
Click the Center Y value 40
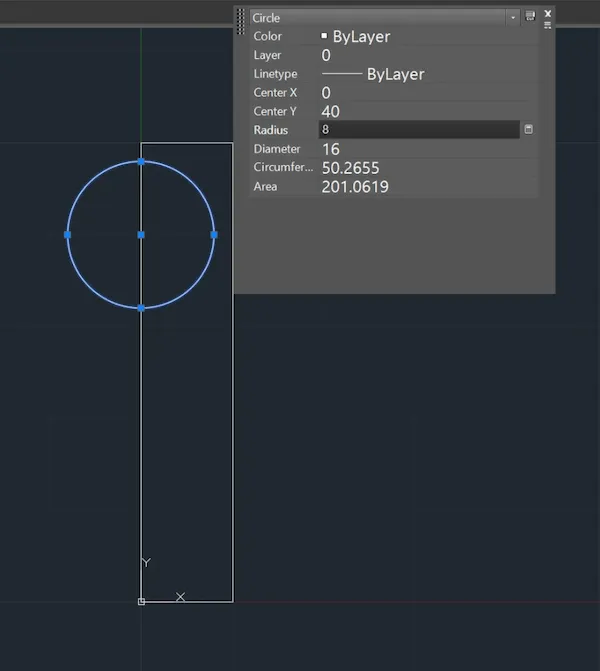pyautogui.click(x=331, y=112)
